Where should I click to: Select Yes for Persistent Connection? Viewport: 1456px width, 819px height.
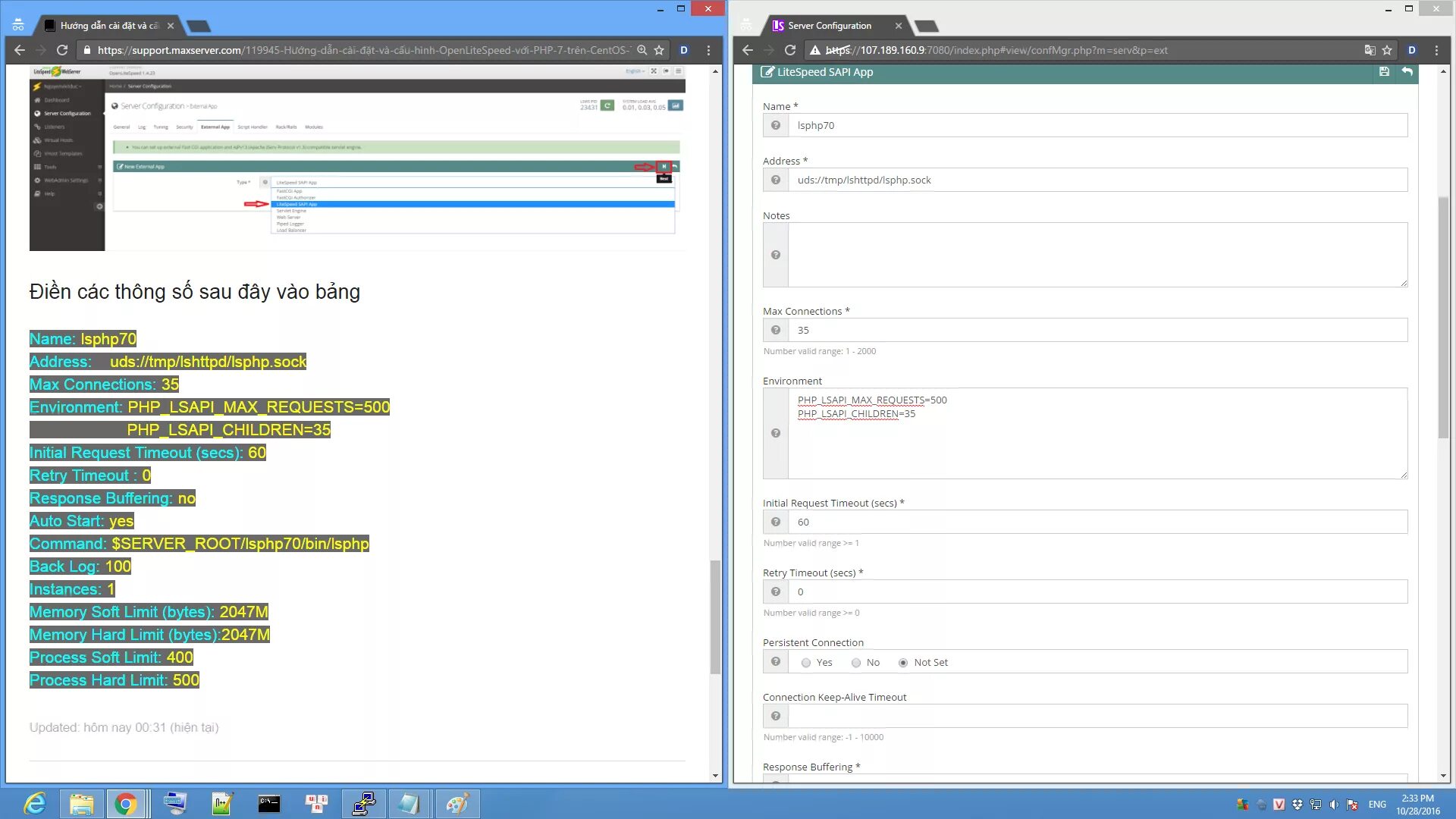(x=806, y=663)
